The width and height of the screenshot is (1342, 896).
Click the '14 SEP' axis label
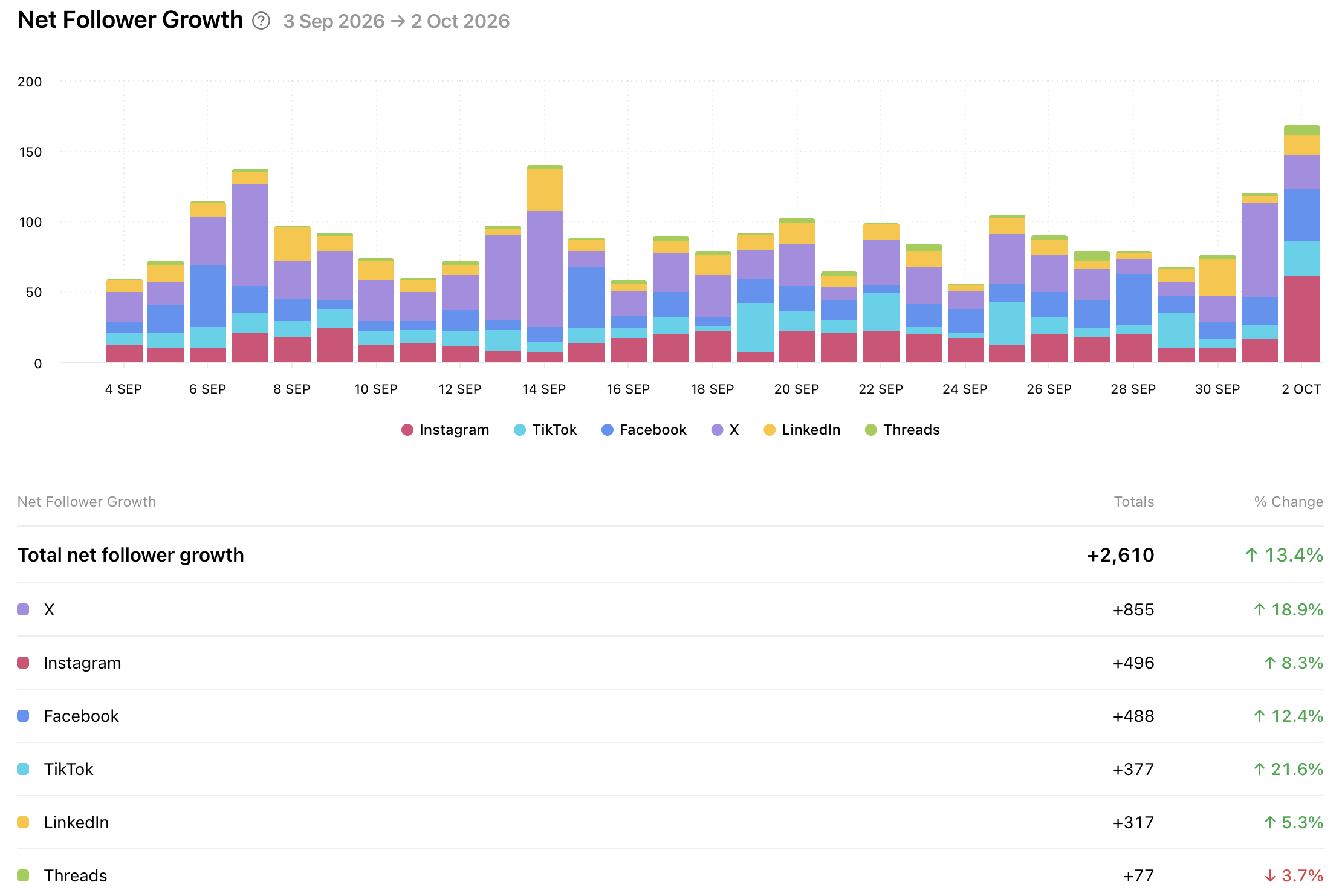(544, 389)
